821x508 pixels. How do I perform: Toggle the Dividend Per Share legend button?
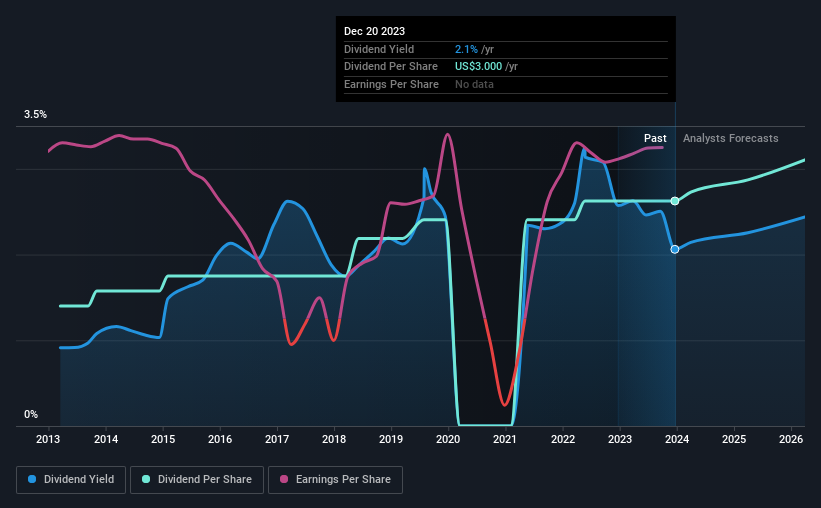[x=197, y=480]
